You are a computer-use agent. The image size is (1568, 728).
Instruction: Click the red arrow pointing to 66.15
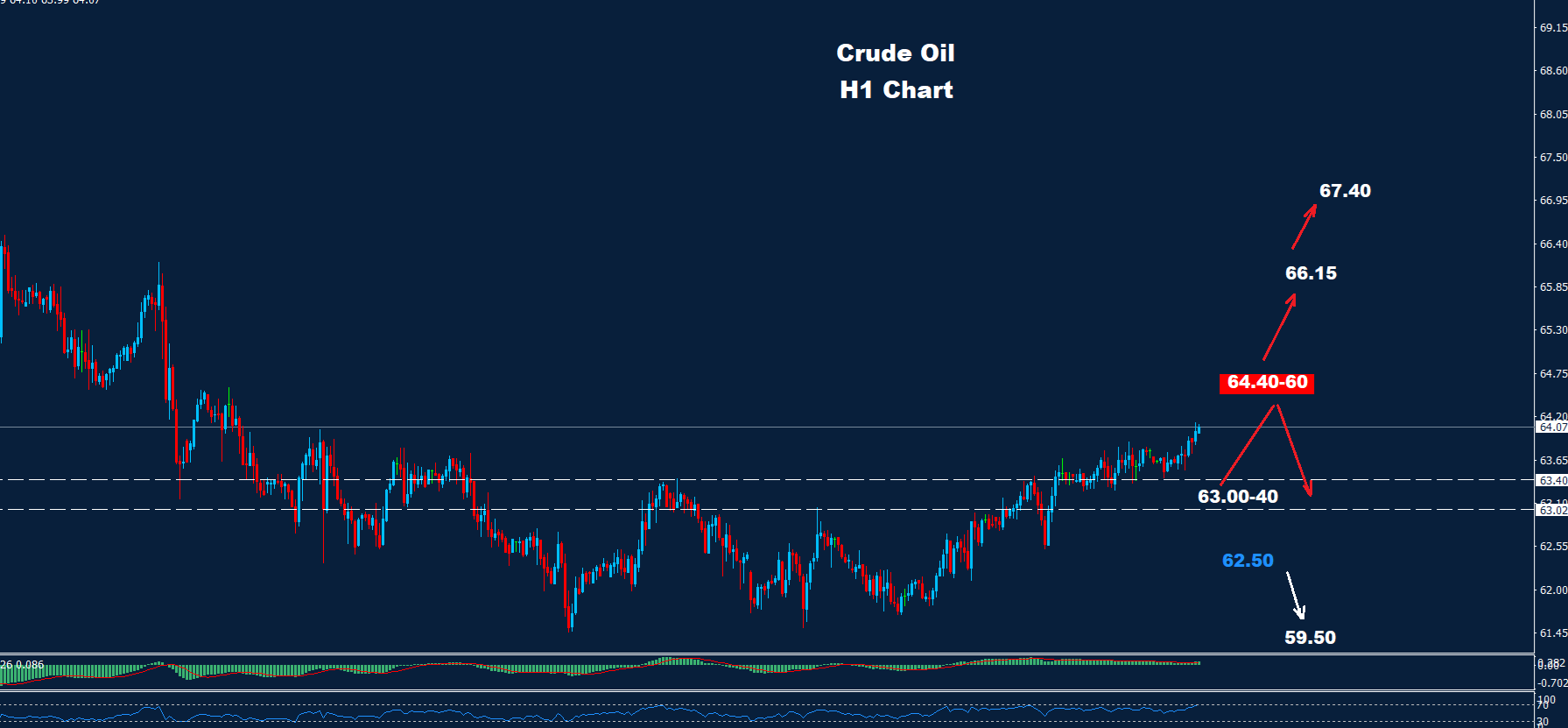[x=1279, y=328]
